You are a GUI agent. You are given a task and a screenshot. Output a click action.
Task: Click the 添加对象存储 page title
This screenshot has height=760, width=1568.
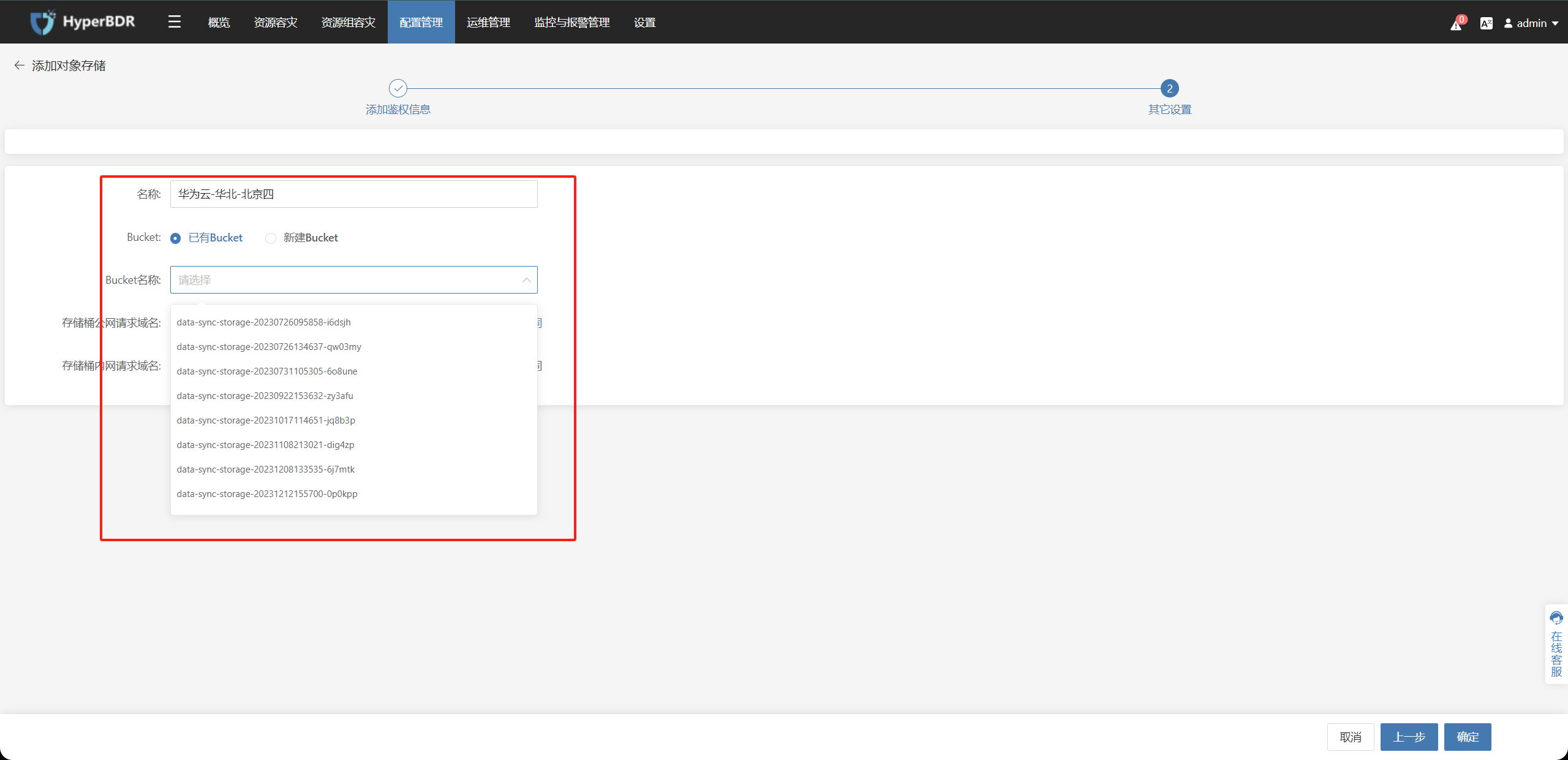(69, 66)
